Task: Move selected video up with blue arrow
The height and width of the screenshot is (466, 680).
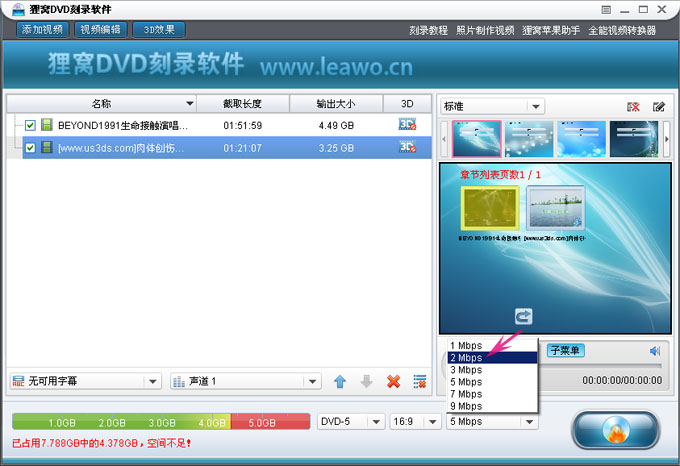Action: click(340, 381)
